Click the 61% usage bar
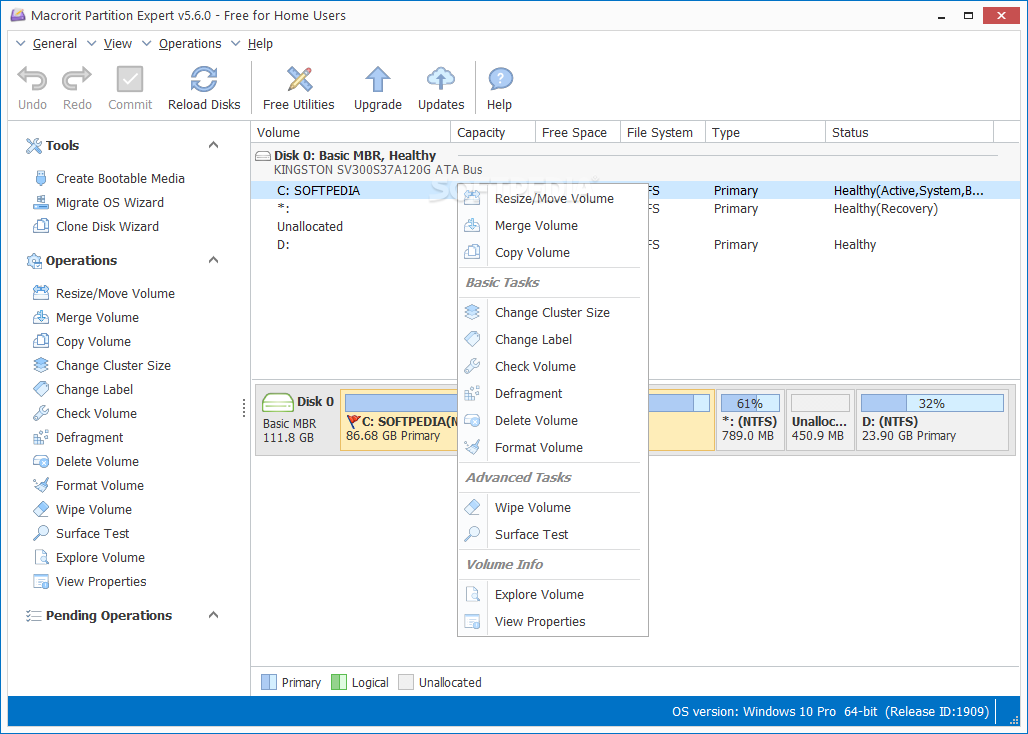This screenshot has width=1028, height=734. click(750, 403)
